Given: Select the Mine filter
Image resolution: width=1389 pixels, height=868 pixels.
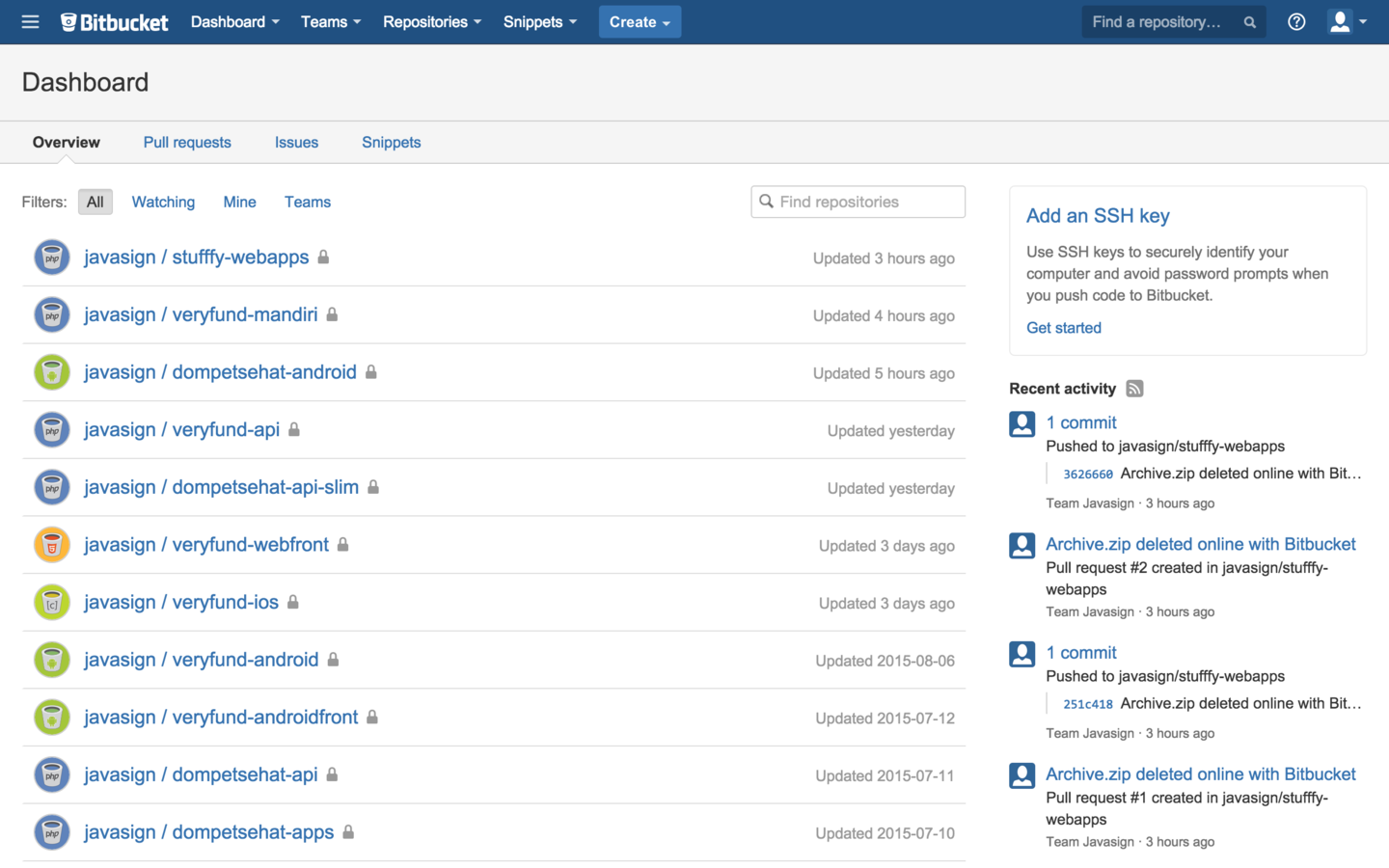Looking at the screenshot, I should click(239, 202).
